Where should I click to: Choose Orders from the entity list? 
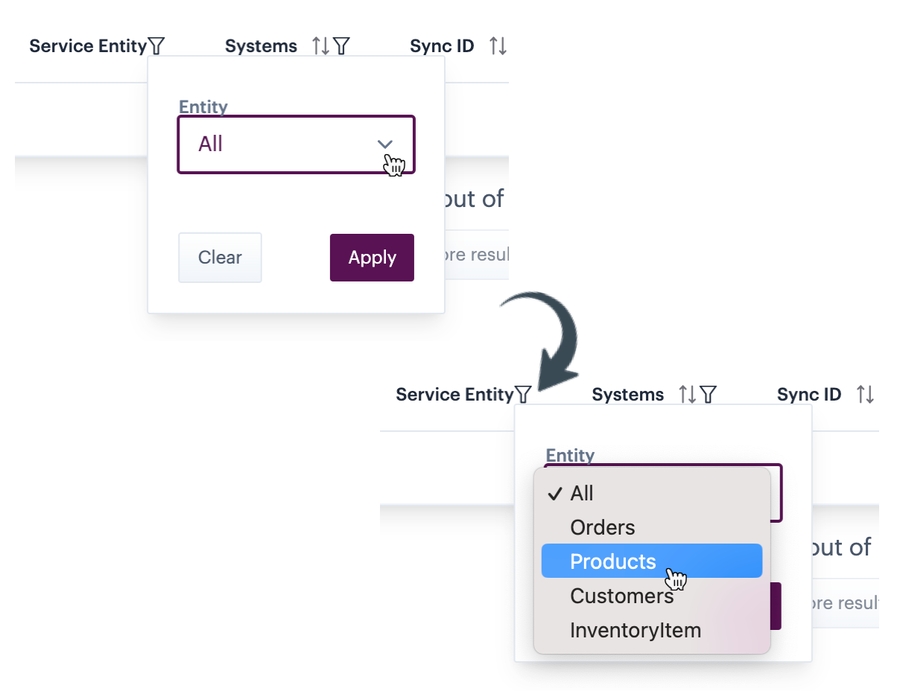coord(602,527)
